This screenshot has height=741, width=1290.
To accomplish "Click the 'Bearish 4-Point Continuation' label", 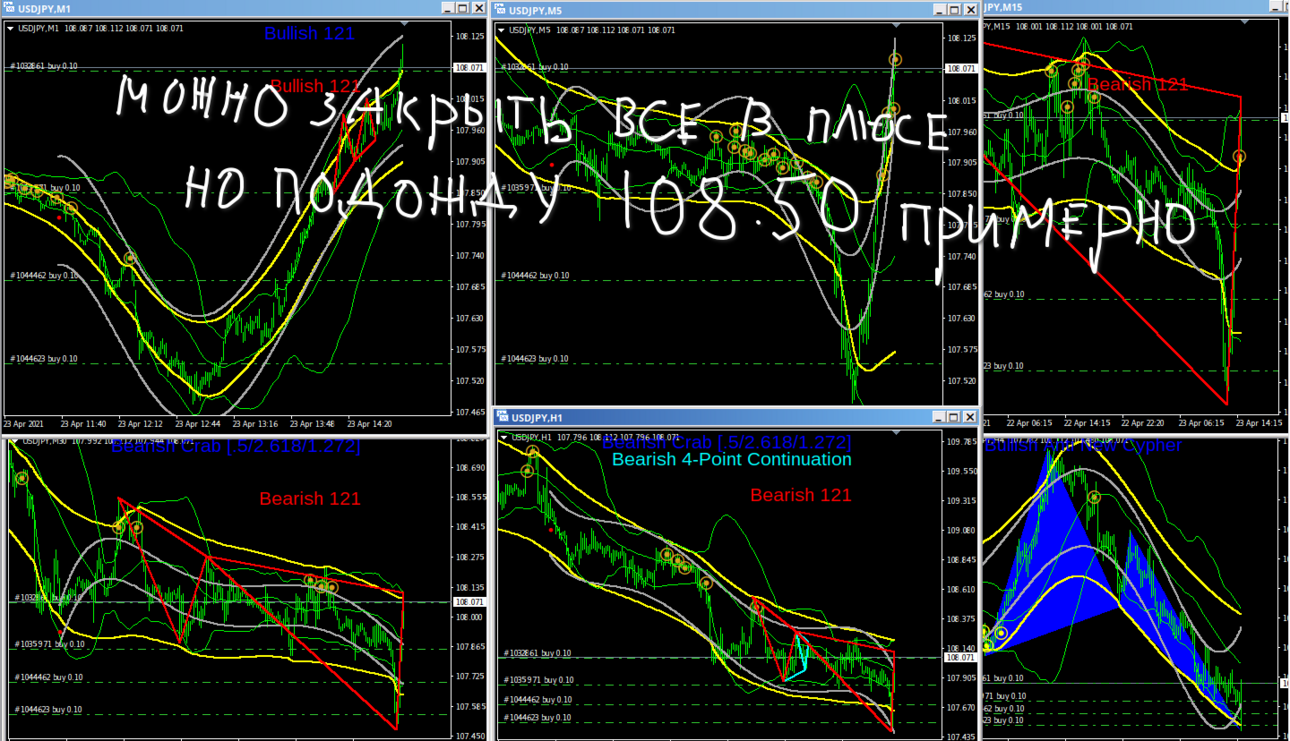I will tap(732, 460).
